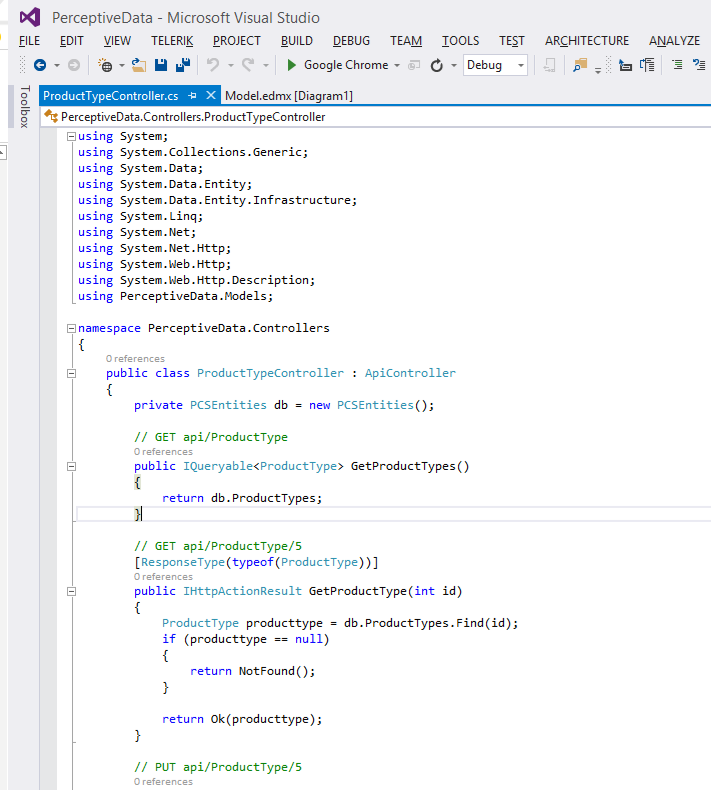The height and width of the screenshot is (790, 711).
Task: Collapse the ProductTypeController class block
Action: (x=72, y=373)
